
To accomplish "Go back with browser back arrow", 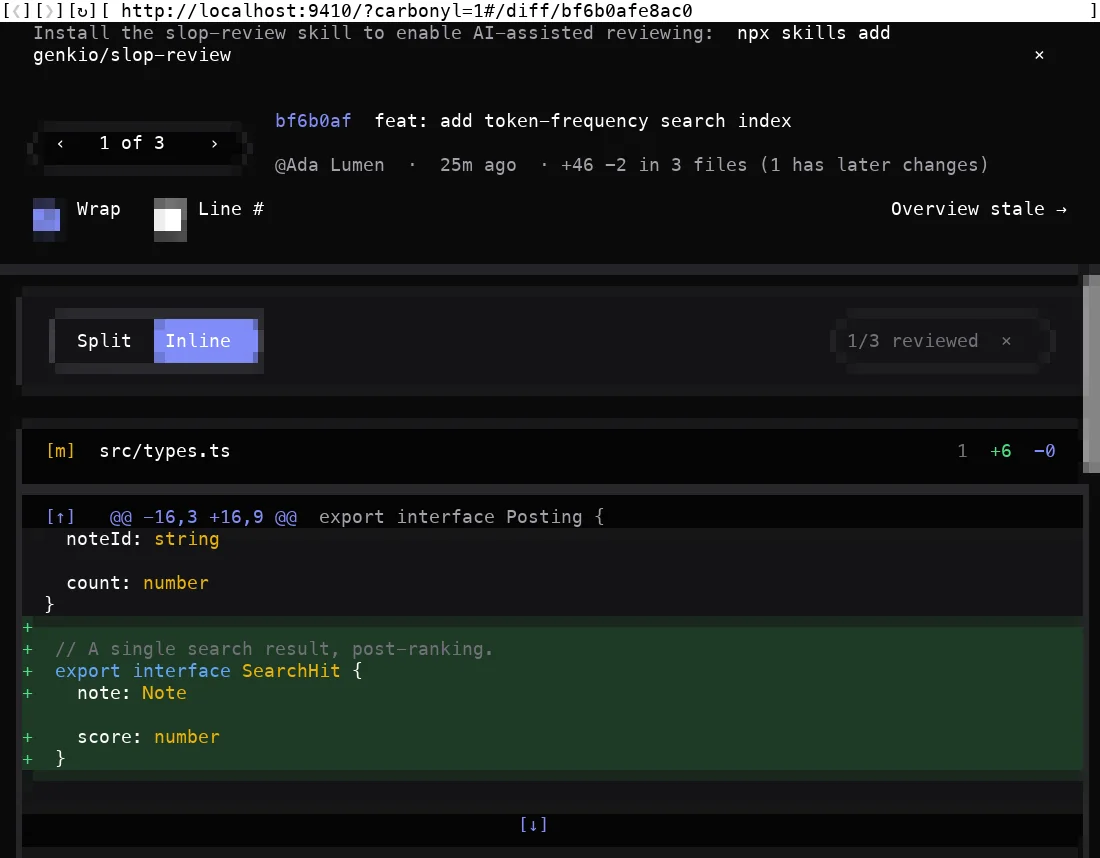I will pos(16,11).
